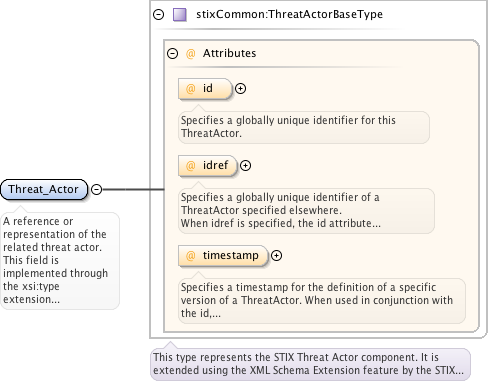The width and height of the screenshot is (489, 384).
Task: Click the purple ThreatActorBaseType type icon
Action: coord(180,15)
